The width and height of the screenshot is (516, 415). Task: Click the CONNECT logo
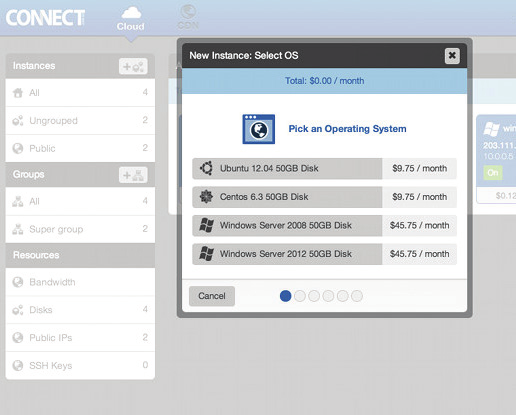[45, 18]
